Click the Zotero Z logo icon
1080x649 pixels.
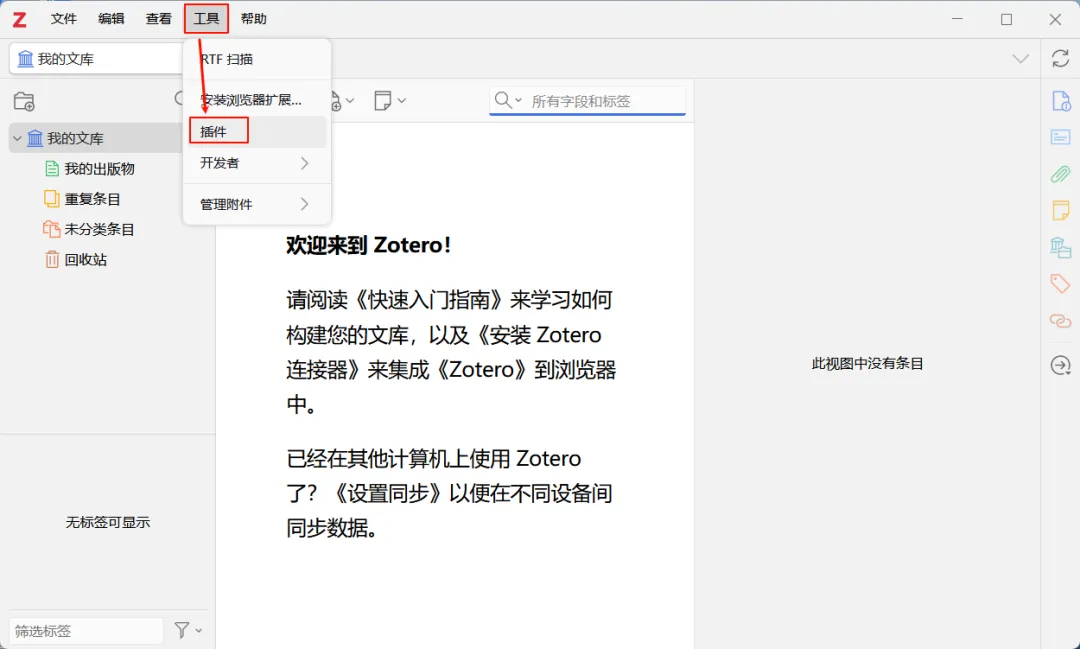(19, 19)
